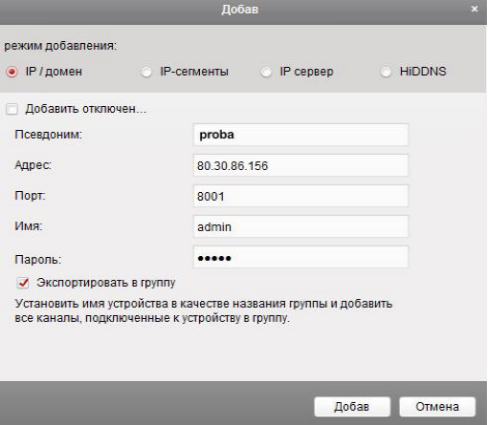Viewport: 488px width, 425px height.
Task: Select the IP / домен radio button
Action: 12,72
